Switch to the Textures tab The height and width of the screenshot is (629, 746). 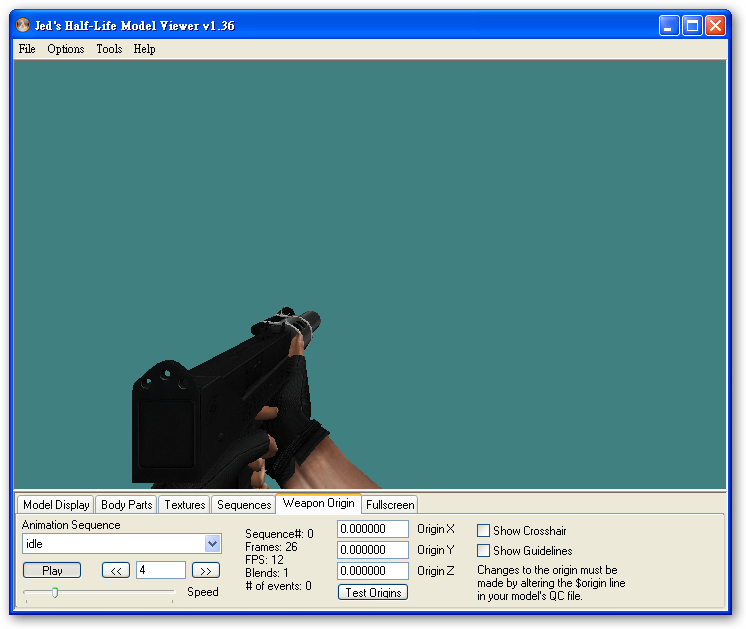(185, 505)
